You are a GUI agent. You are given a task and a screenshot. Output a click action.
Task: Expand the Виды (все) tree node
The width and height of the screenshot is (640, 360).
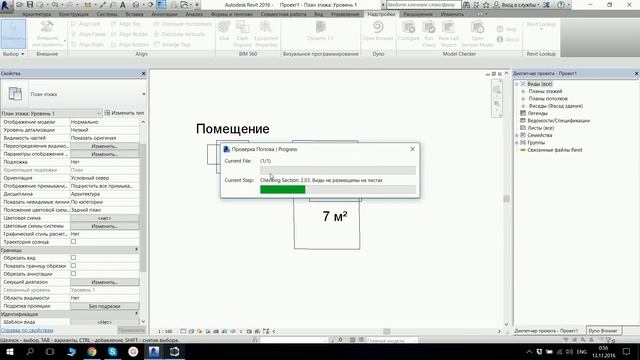tap(517, 84)
